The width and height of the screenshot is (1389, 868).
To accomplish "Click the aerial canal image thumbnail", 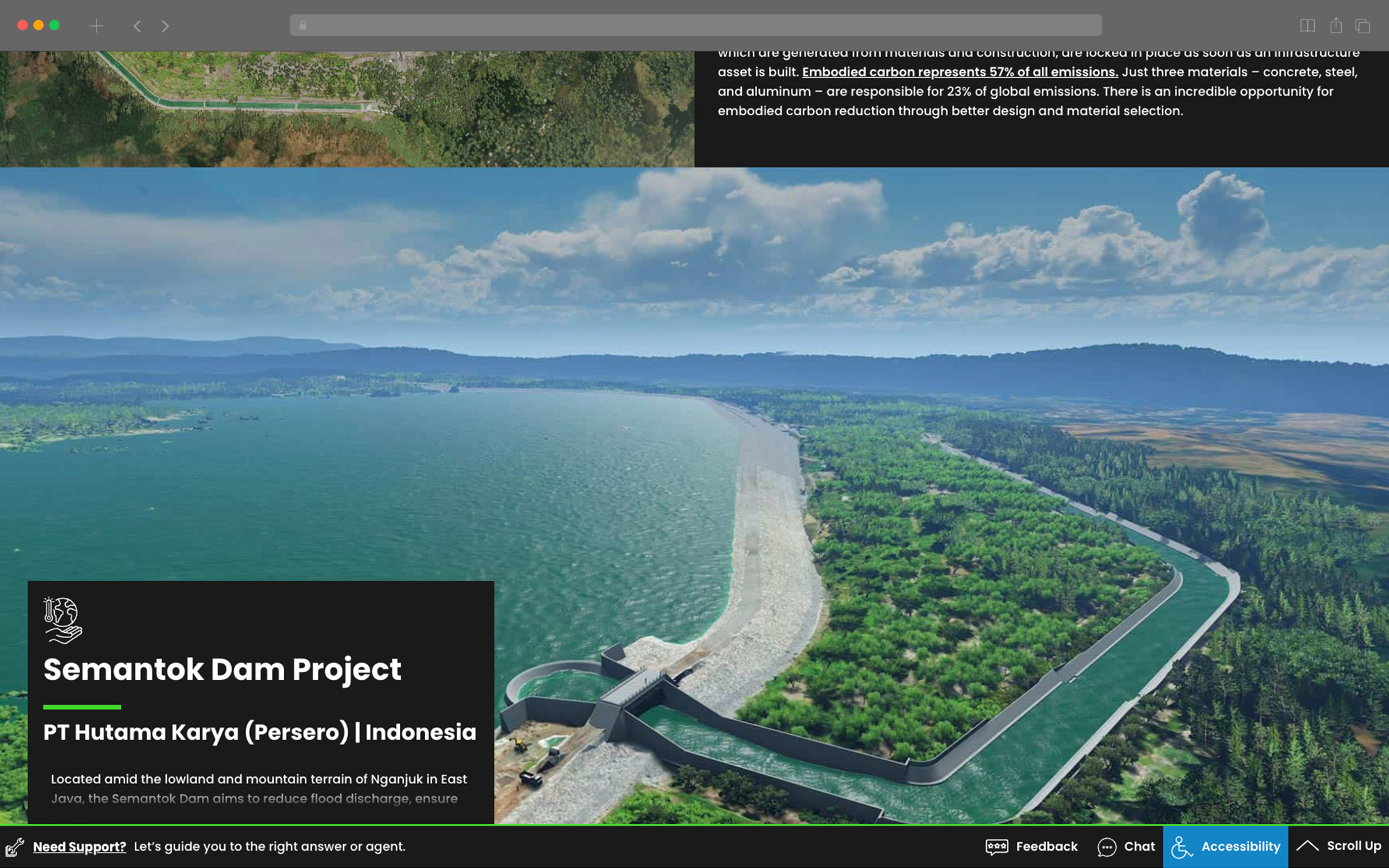I will tap(347, 108).
